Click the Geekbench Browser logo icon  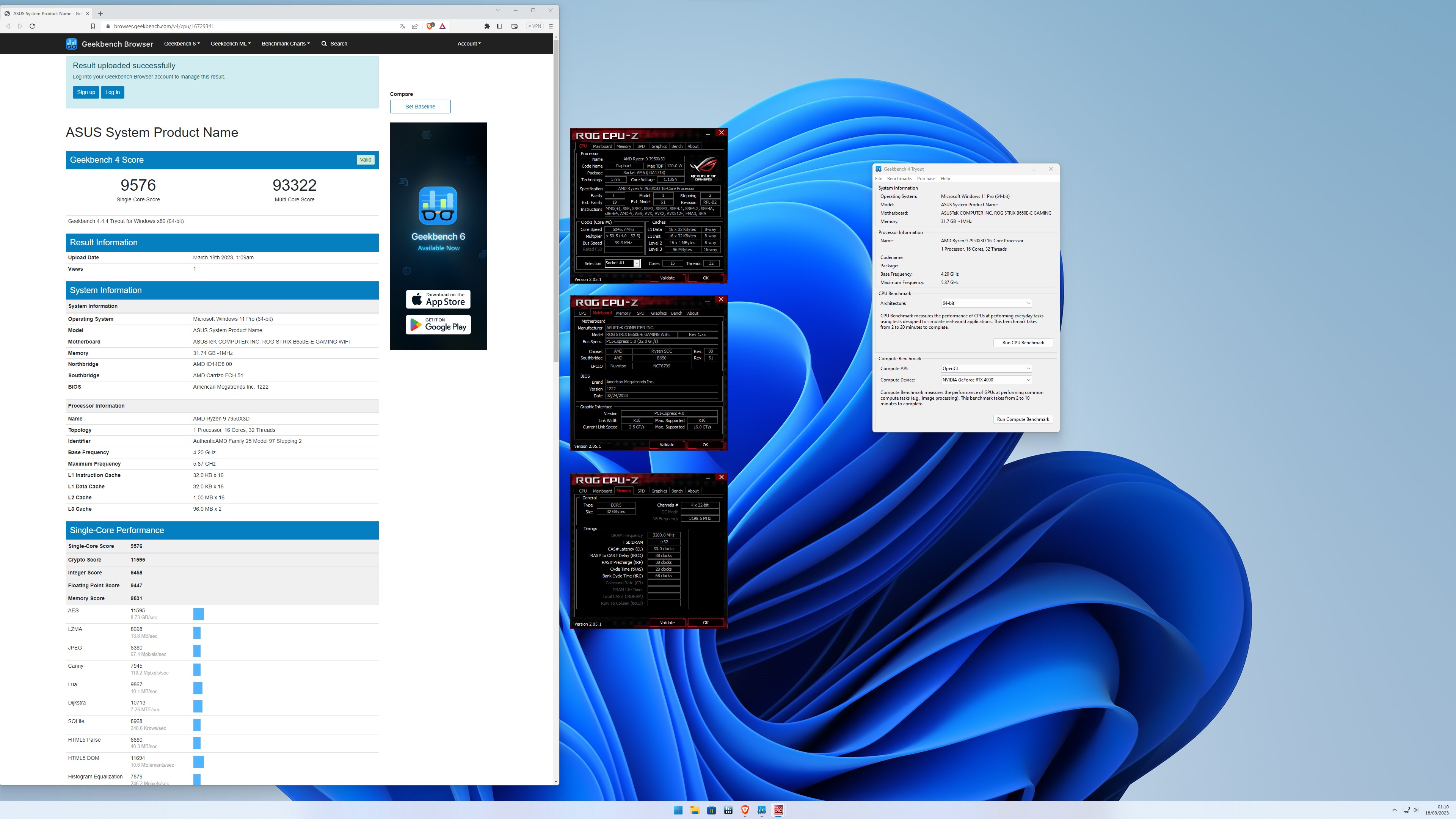pos(72,44)
